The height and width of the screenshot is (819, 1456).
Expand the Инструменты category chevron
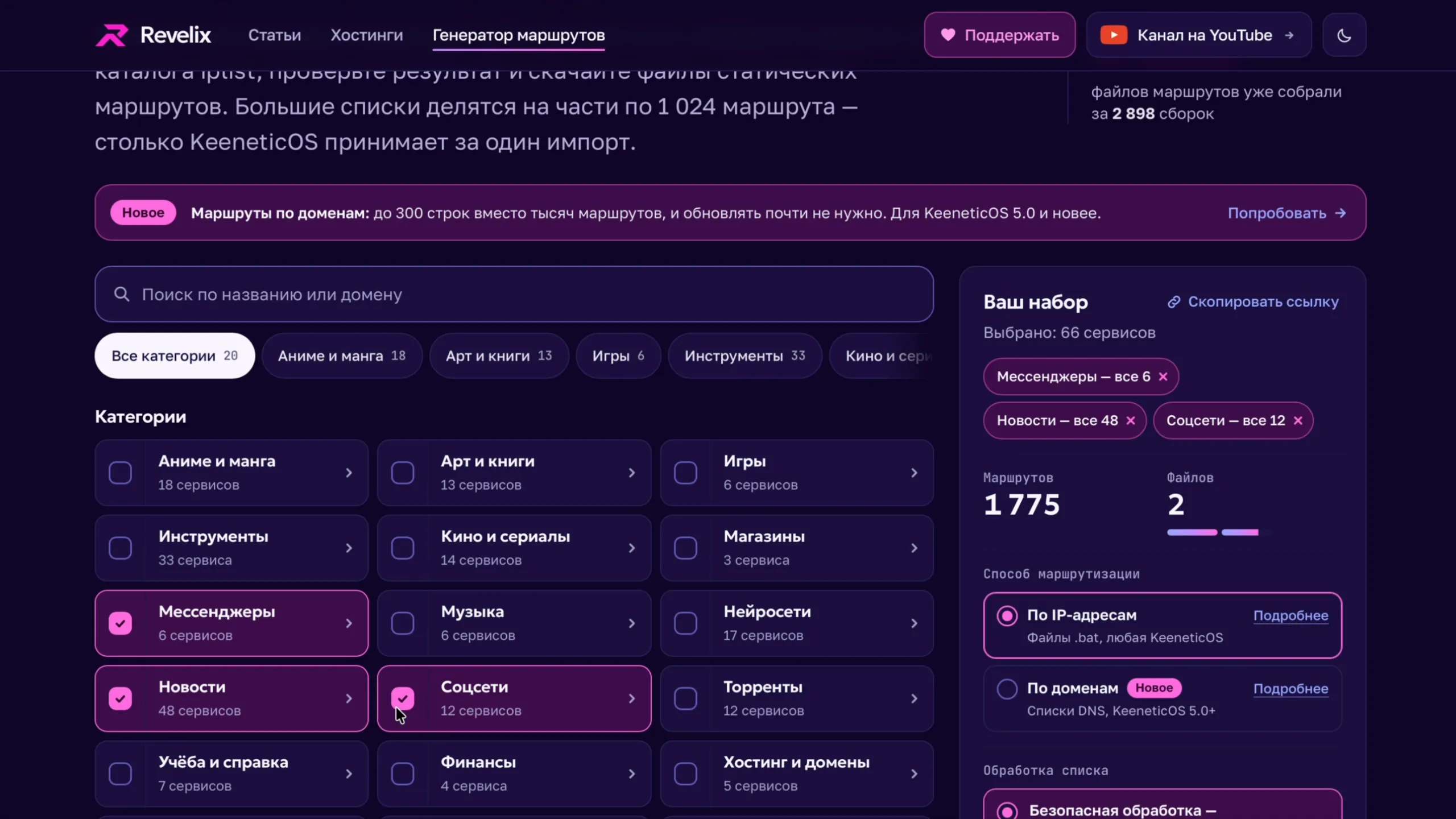tap(349, 548)
